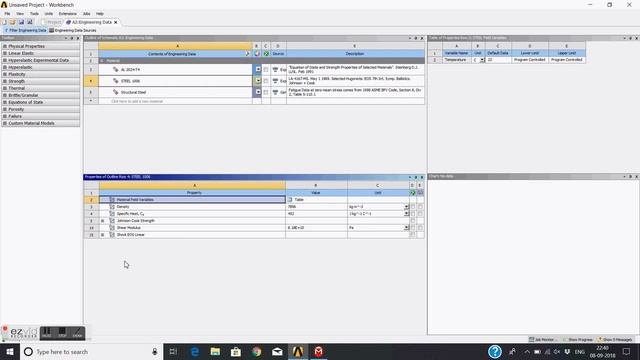Click ezvid recorder stop button
Image resolution: width=640 pixels, height=360 pixels.
pyautogui.click(x=62, y=332)
